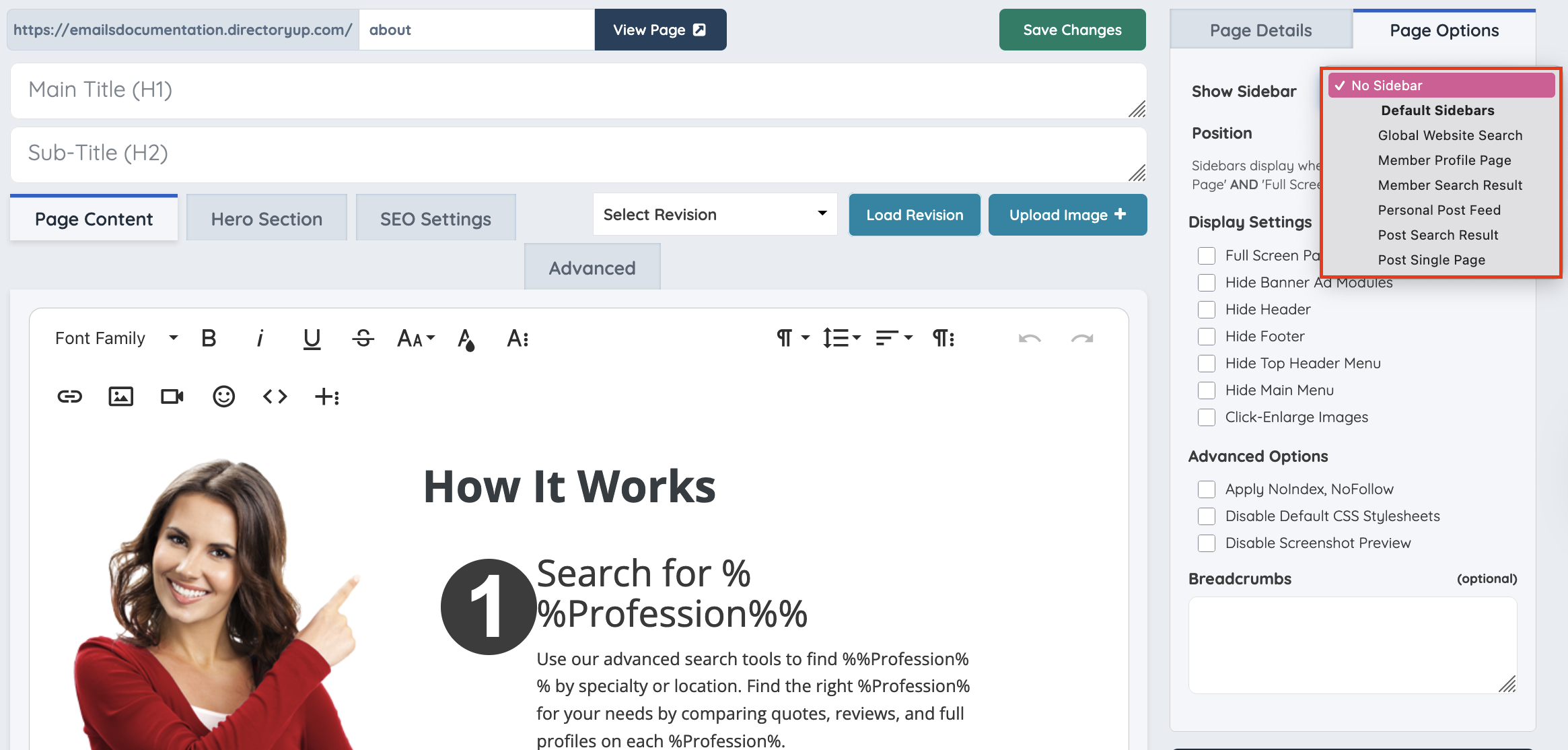Image resolution: width=1568 pixels, height=750 pixels.
Task: Open the text color droplet tool
Action: [466, 339]
